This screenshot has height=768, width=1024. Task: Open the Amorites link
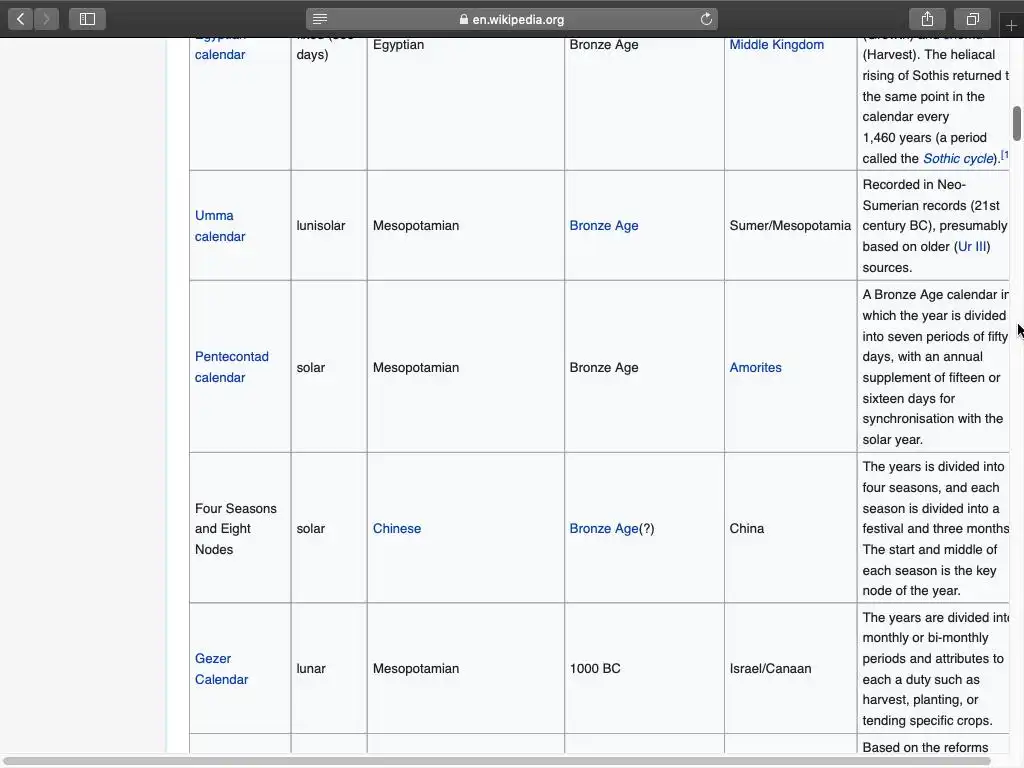(x=756, y=367)
